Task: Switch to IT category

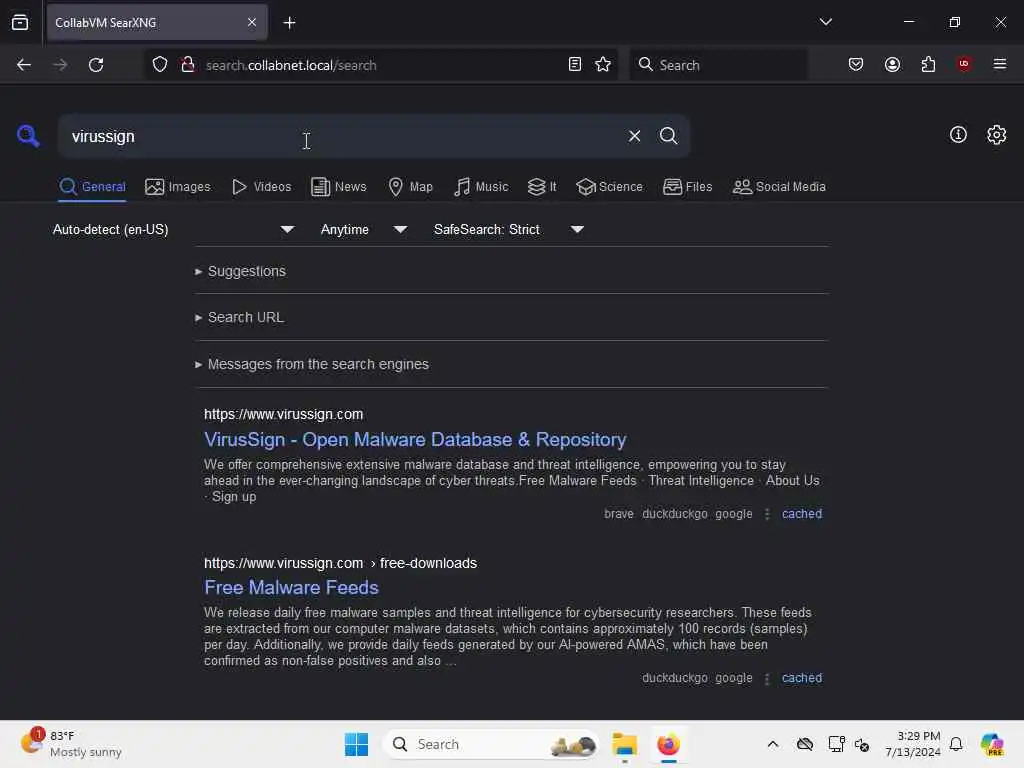Action: click(542, 187)
